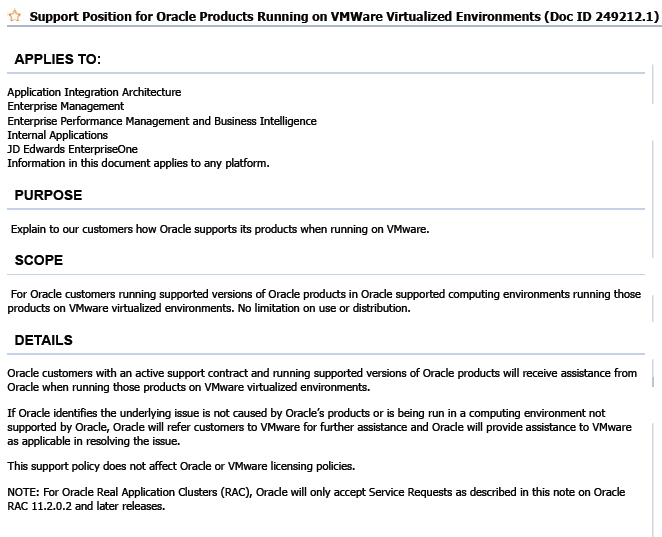Screen dimensions: 662x537
Task: Select the 'Internal Applications' line
Action: [x=57, y=135]
